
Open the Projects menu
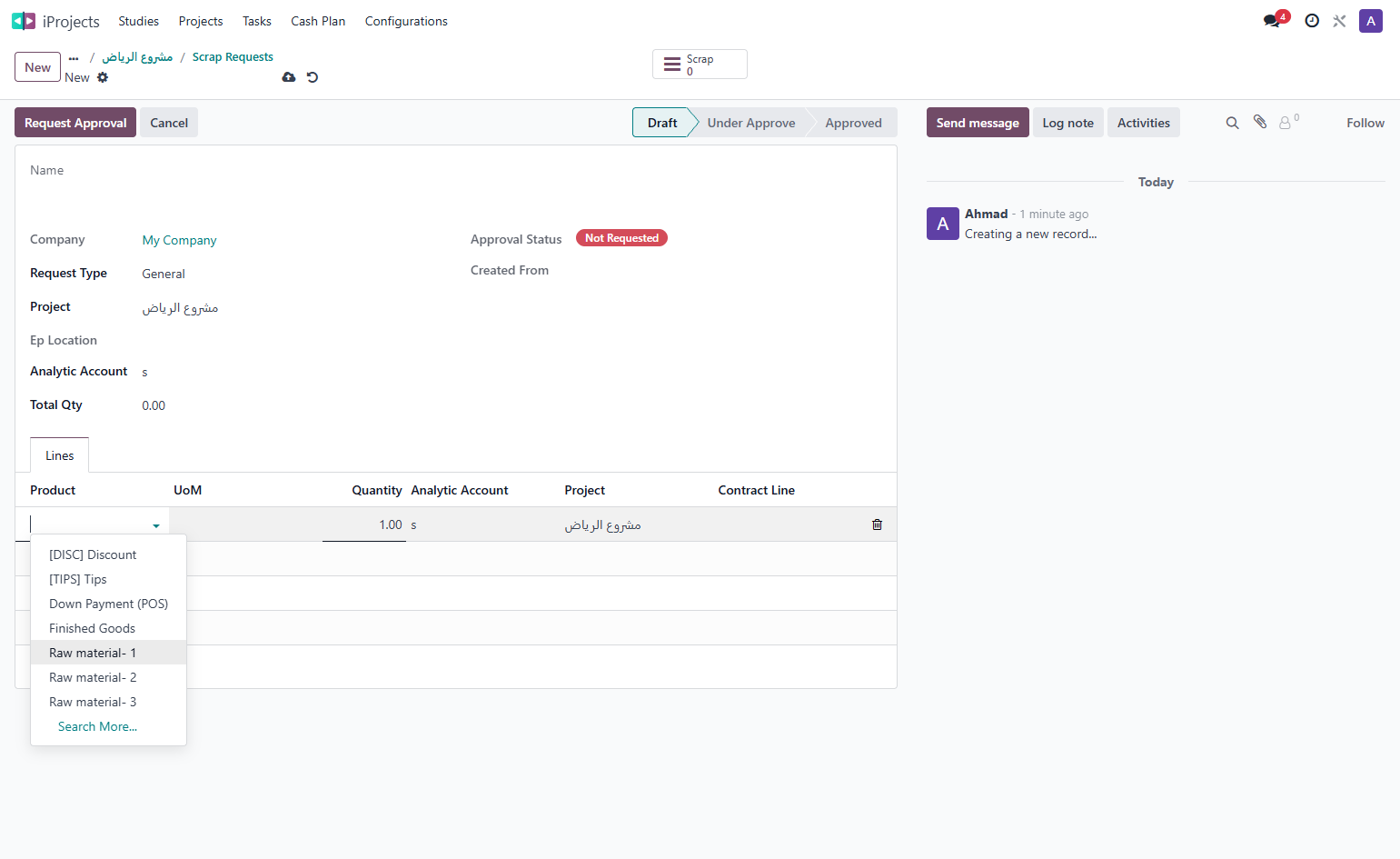(x=201, y=21)
